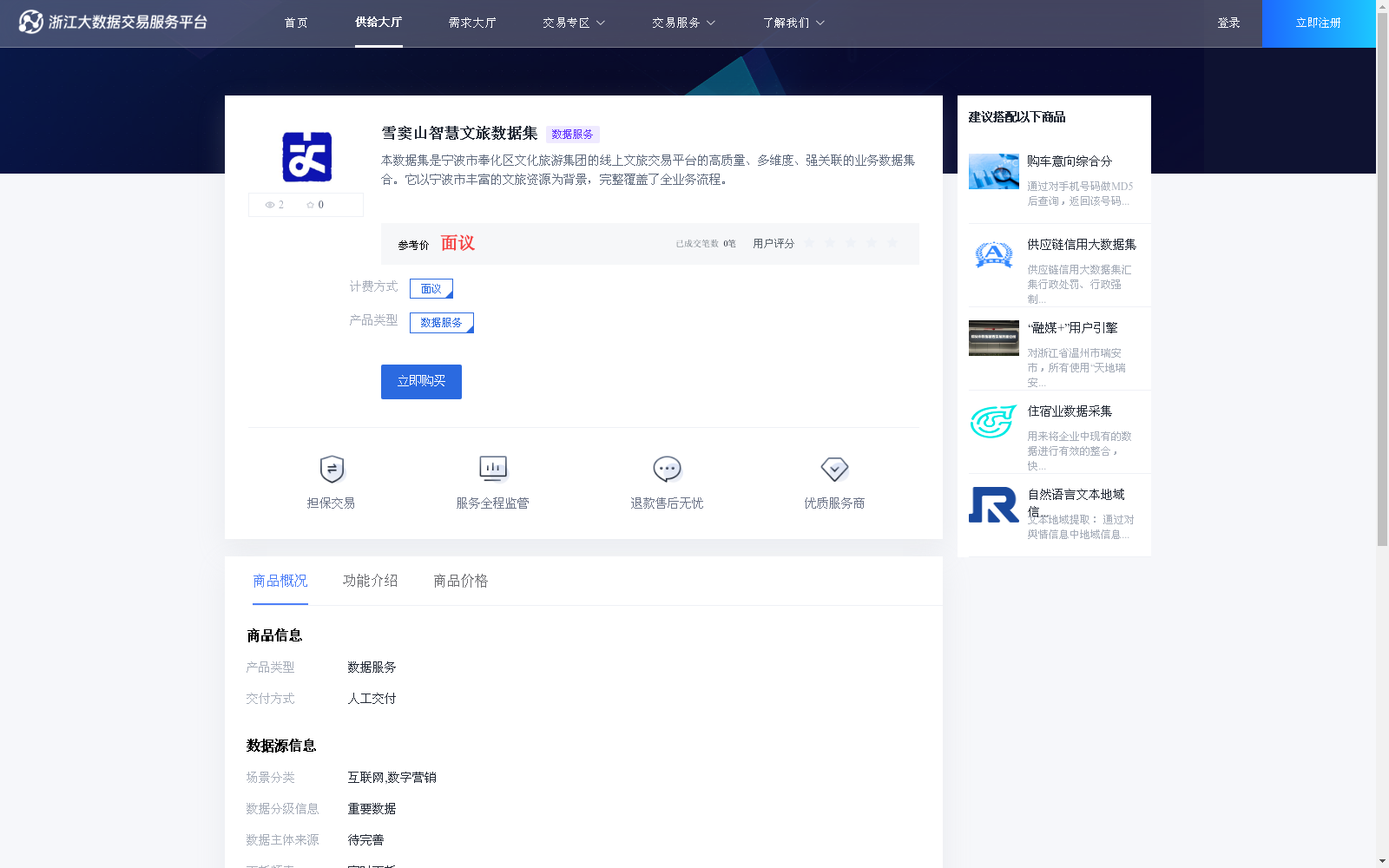Open "融媒+"用户引擎 thumbnail
Viewport: 1389px width, 868px height.
994,338
